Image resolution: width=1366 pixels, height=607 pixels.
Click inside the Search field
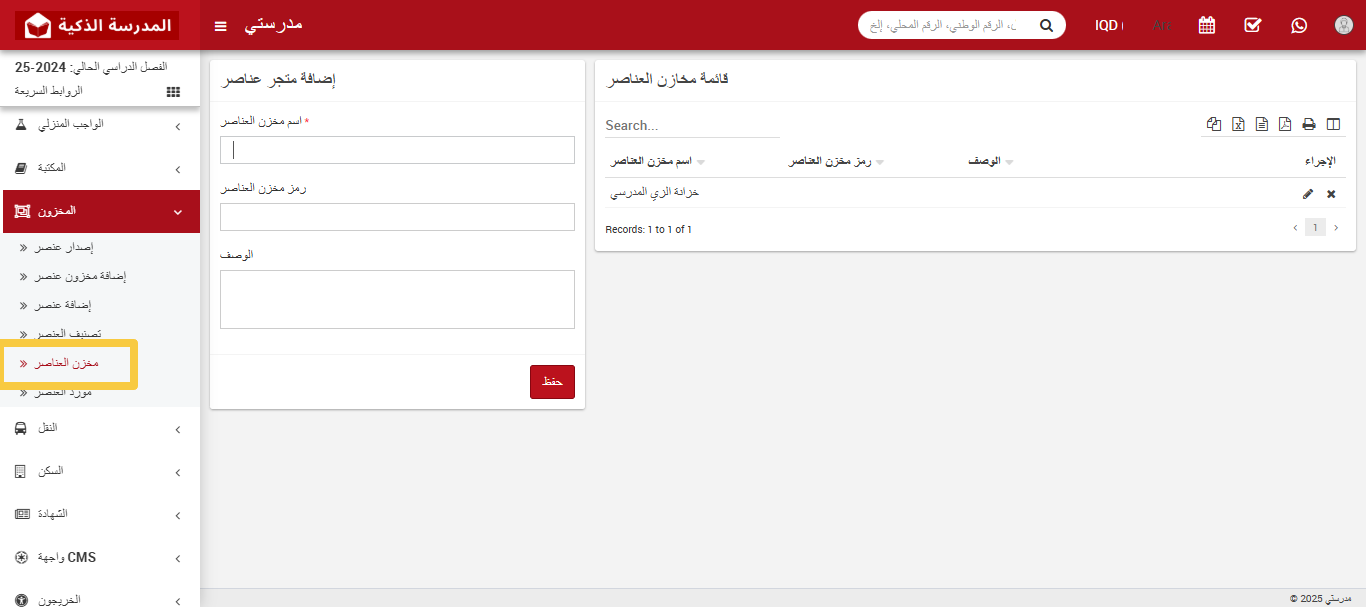[x=690, y=124]
